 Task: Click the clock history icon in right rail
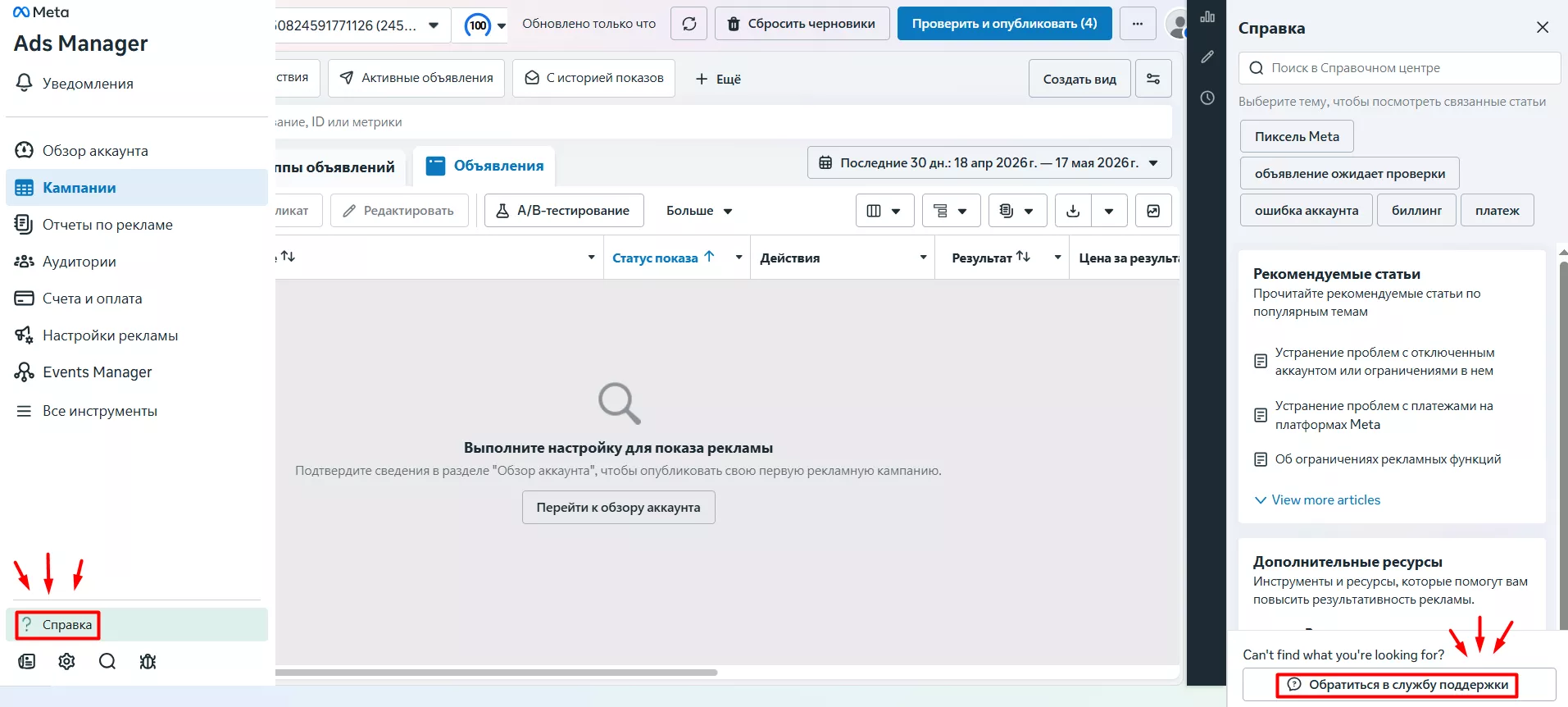click(x=1207, y=98)
